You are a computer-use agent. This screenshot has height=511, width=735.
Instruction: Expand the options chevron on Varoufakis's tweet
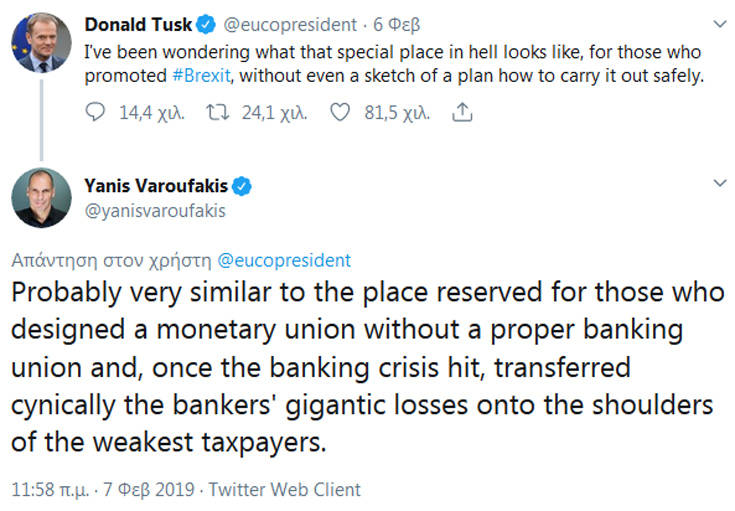[x=719, y=185]
